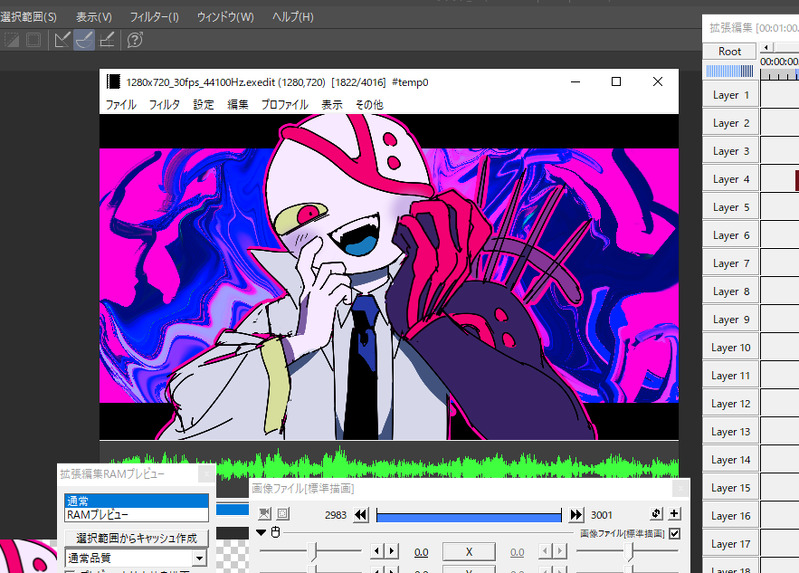Add filter effect with the plus icon
799x573 pixels.
point(674,513)
